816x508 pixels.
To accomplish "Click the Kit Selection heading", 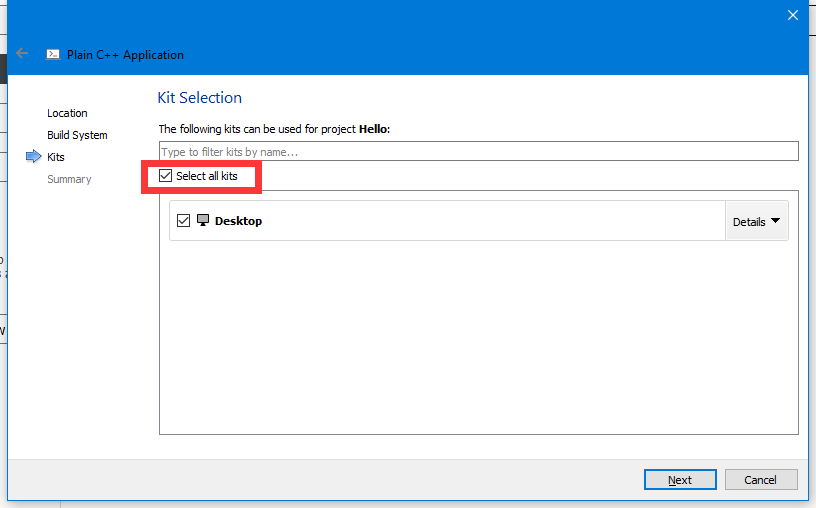I will point(200,98).
